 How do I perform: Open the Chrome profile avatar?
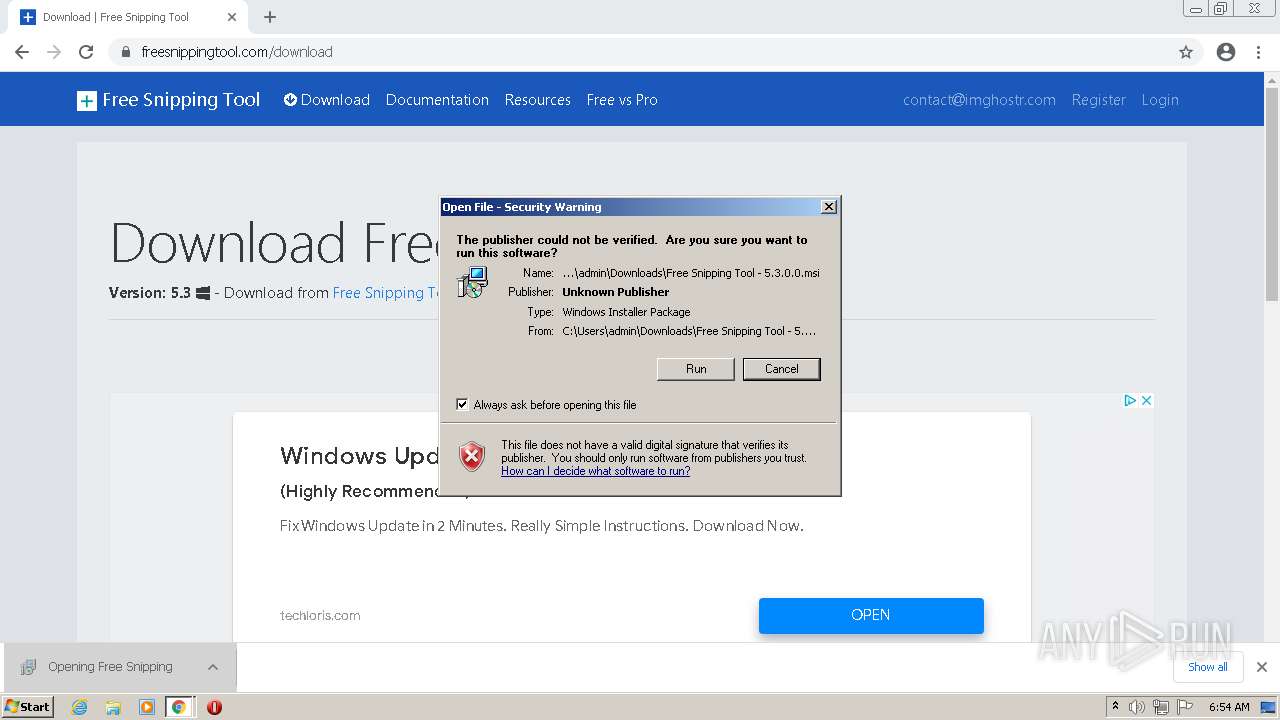tap(1226, 52)
